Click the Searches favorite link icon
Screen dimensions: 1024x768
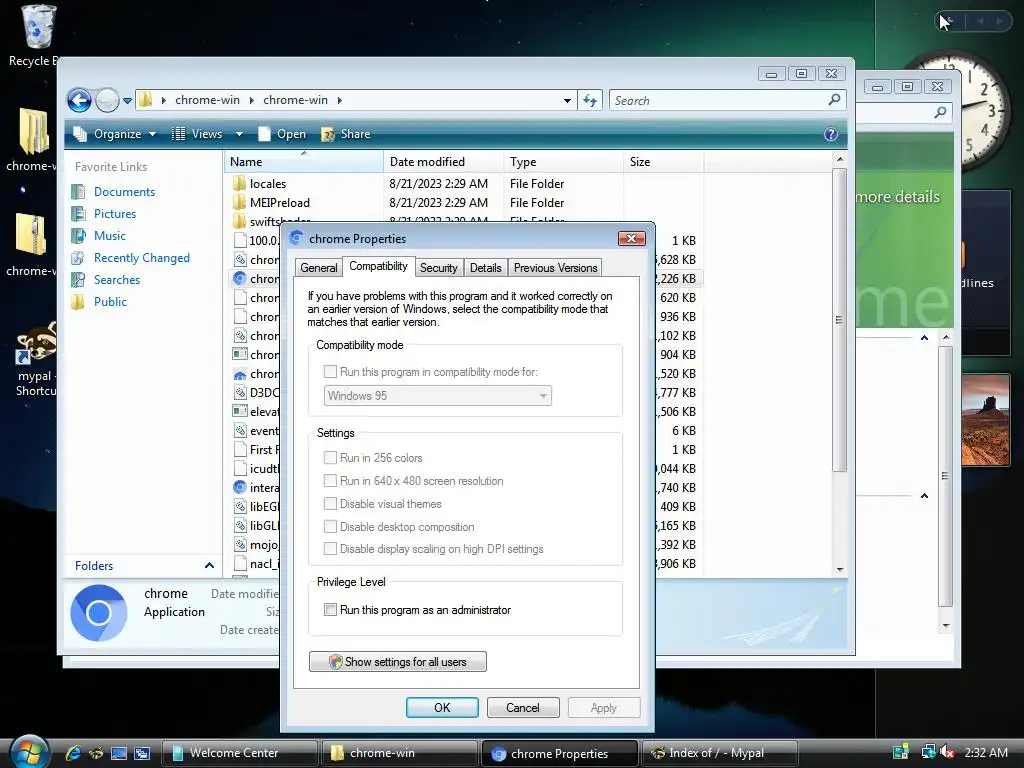coord(78,280)
